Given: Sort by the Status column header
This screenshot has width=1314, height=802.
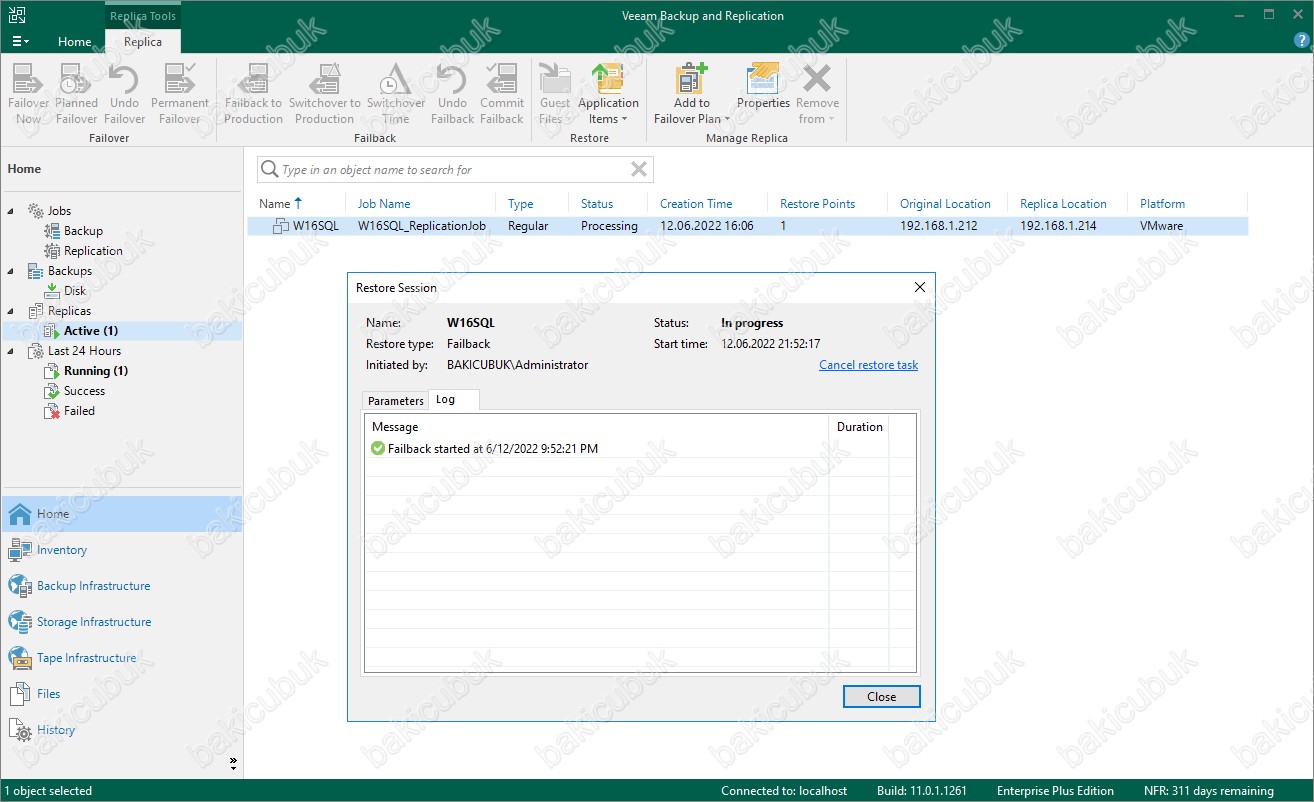Looking at the screenshot, I should click(597, 204).
